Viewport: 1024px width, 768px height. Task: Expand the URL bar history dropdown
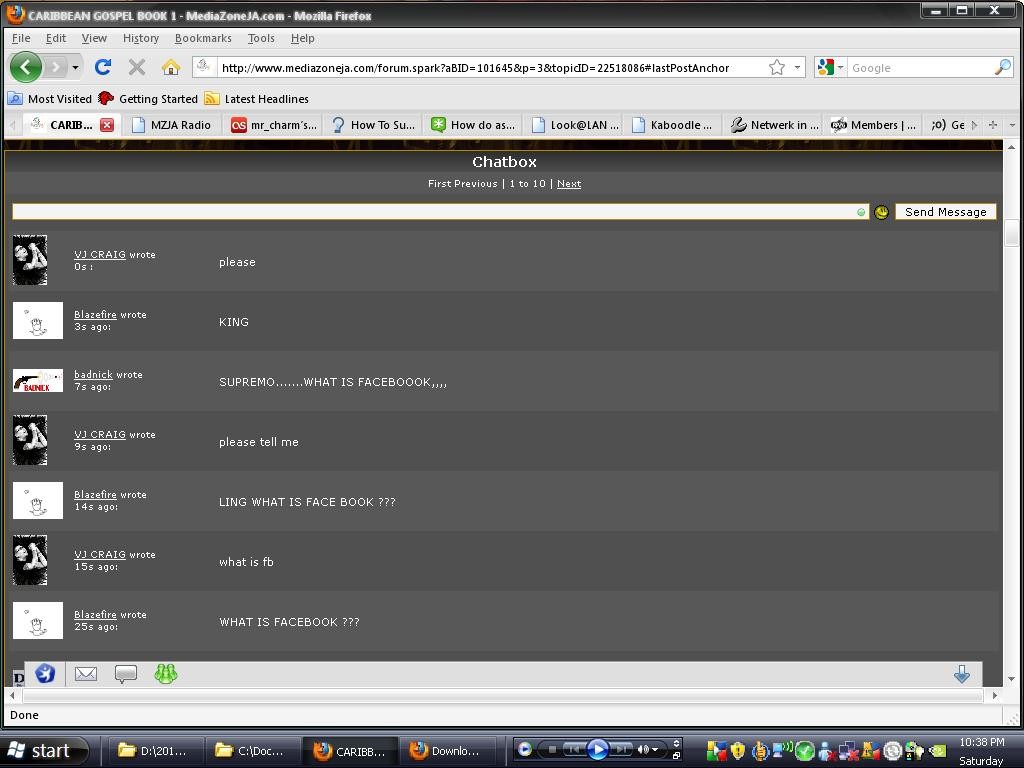pyautogui.click(x=797, y=67)
